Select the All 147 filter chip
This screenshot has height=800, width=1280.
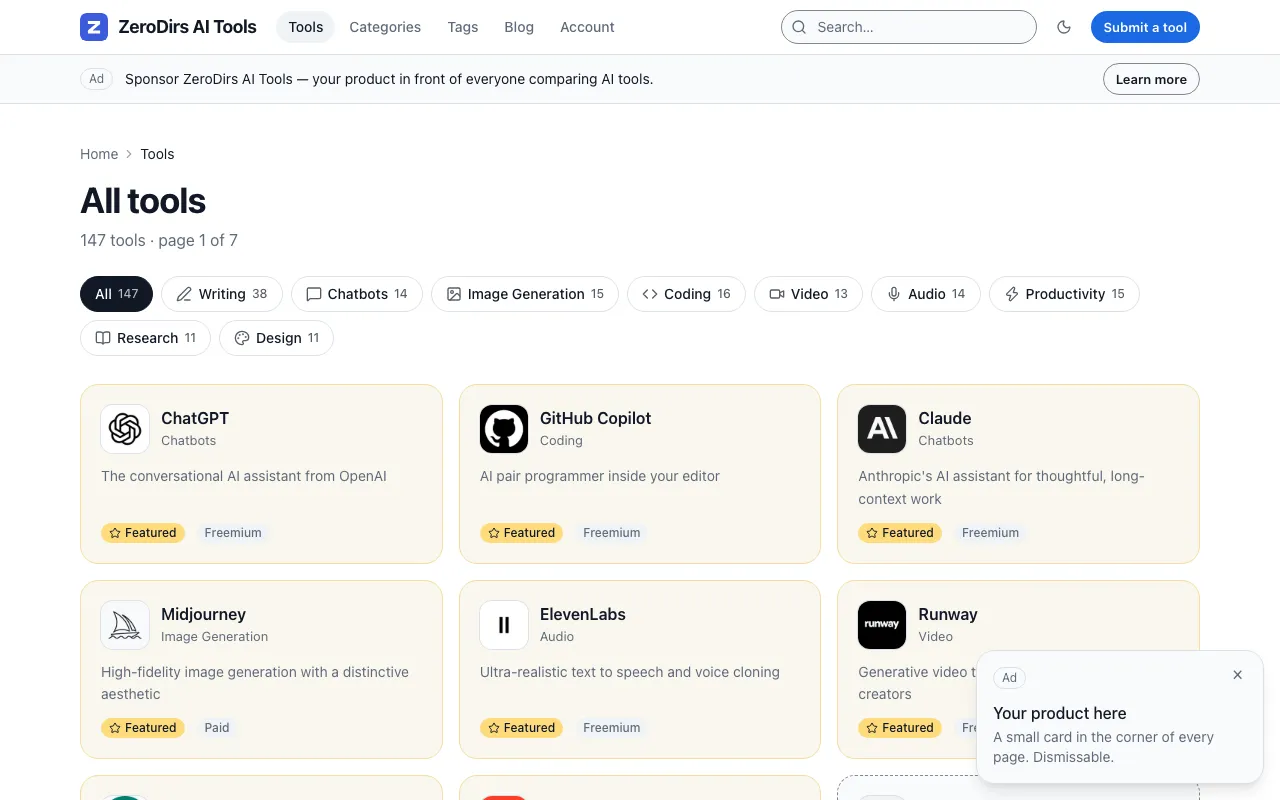116,294
